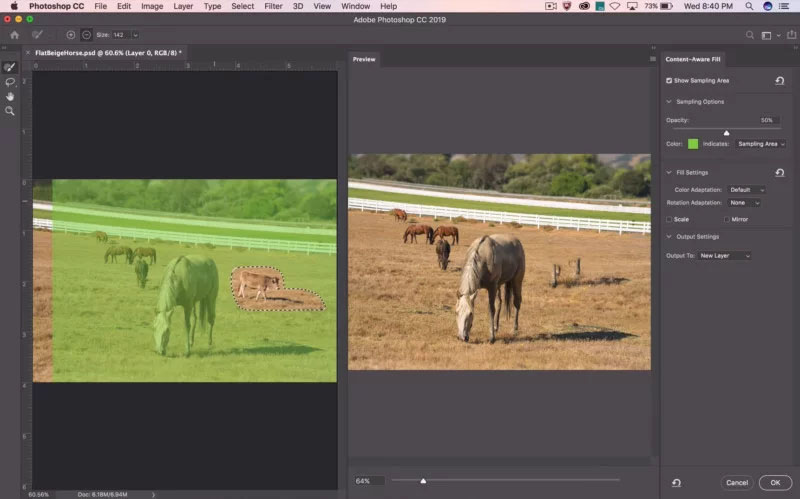This screenshot has width=800, height=499.
Task: Click the green sampling color swatch
Action: pyautogui.click(x=693, y=144)
